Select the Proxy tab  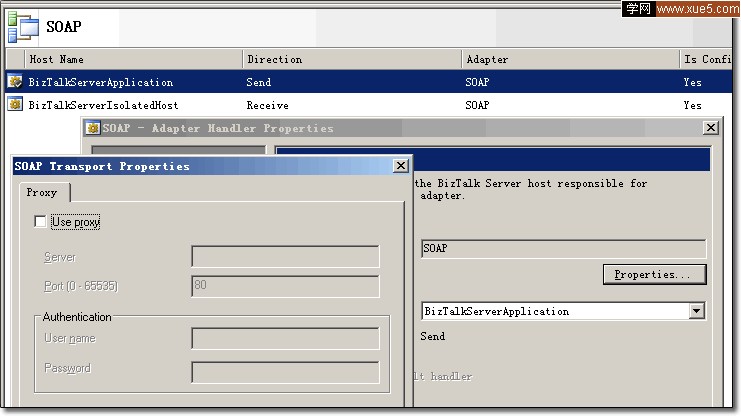[x=43, y=192]
